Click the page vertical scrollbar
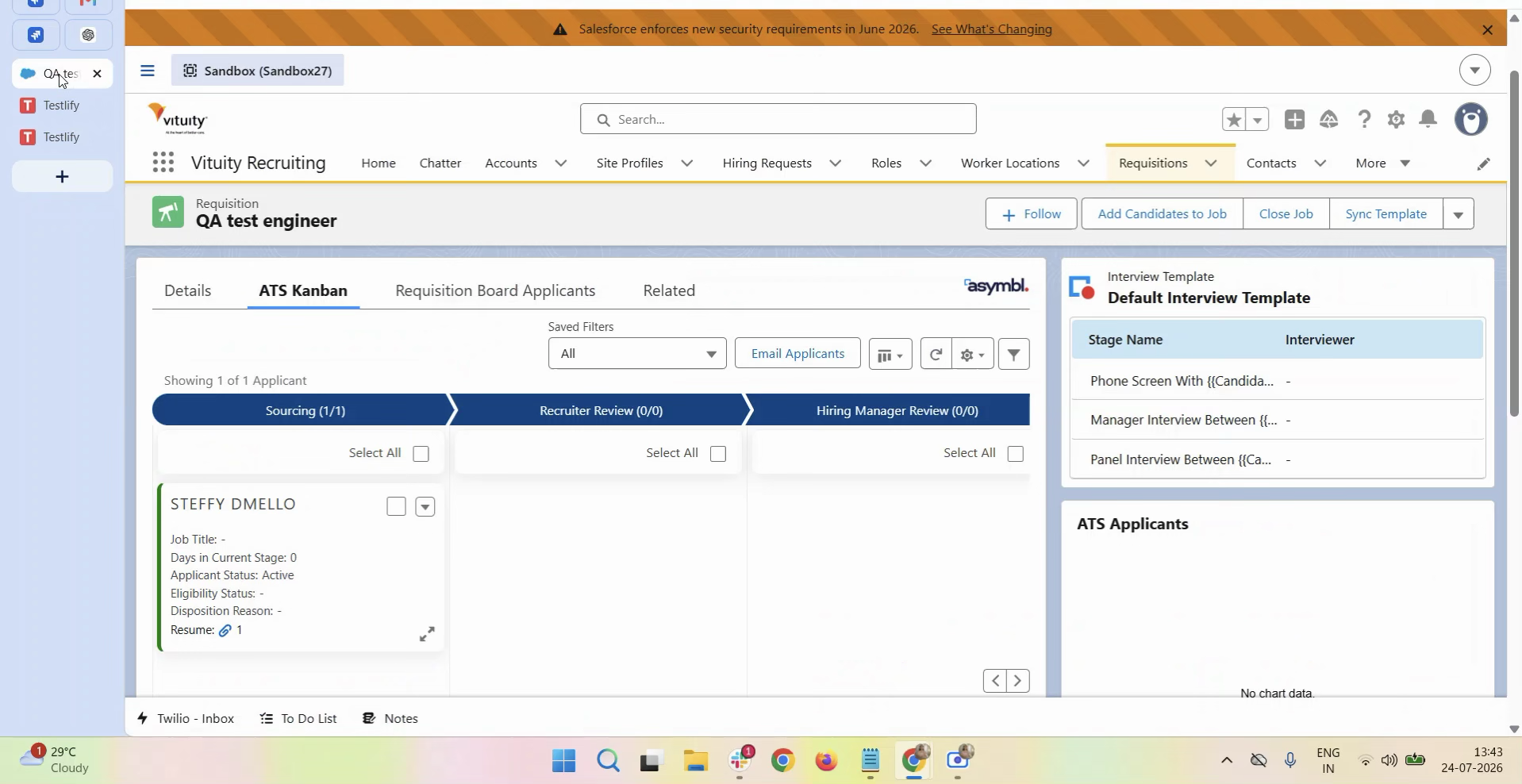1522x784 pixels. pos(1514,243)
